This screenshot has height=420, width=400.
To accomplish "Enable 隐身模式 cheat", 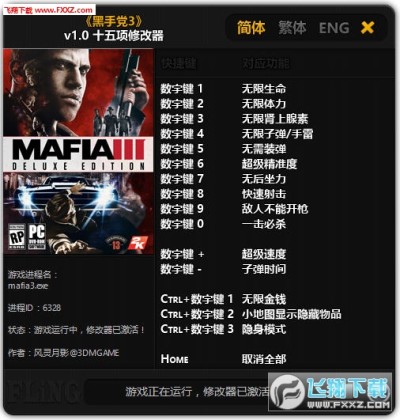I will pyautogui.click(x=264, y=329).
